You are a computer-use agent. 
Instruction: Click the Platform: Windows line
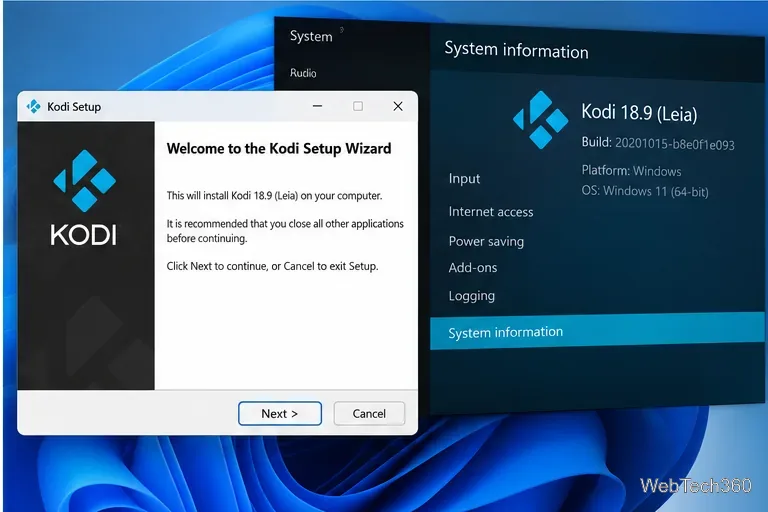click(631, 171)
